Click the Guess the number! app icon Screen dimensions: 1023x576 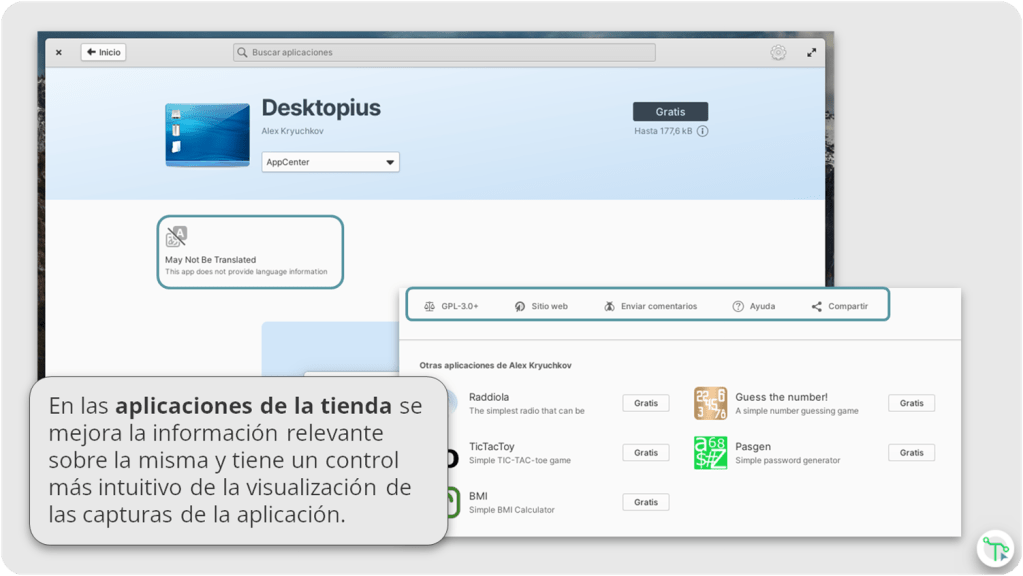[x=710, y=403]
